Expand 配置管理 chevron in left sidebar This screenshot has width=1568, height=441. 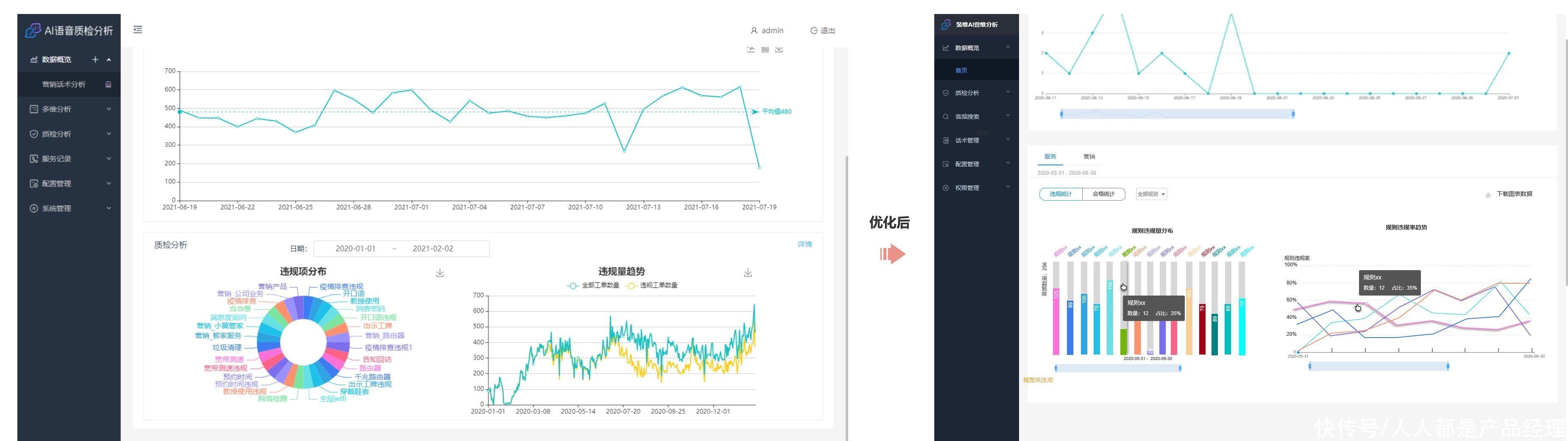click(x=109, y=183)
